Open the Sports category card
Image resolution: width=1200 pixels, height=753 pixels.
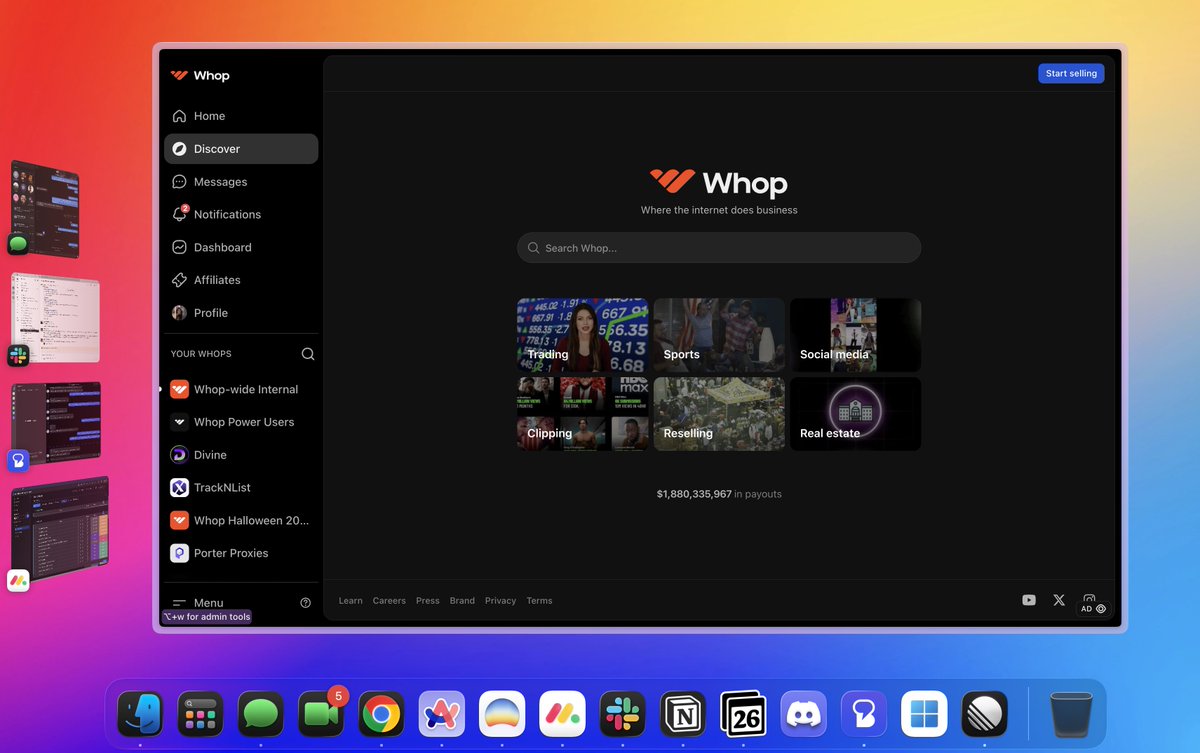coord(719,335)
